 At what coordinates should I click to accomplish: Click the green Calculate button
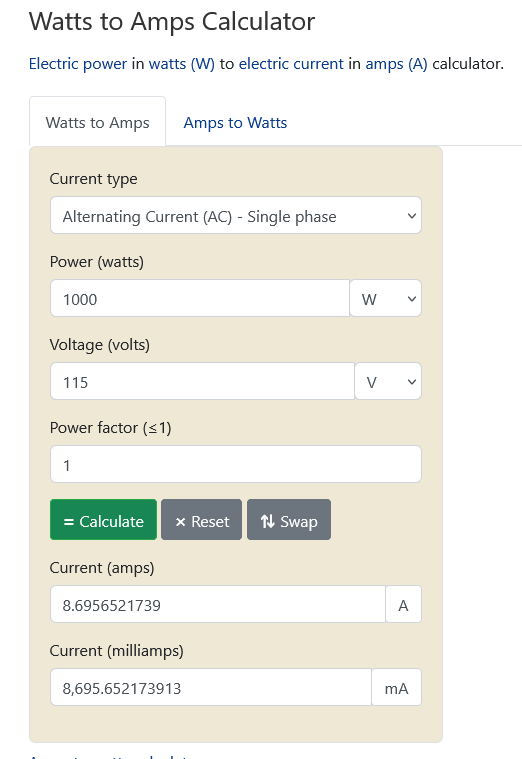tap(104, 519)
